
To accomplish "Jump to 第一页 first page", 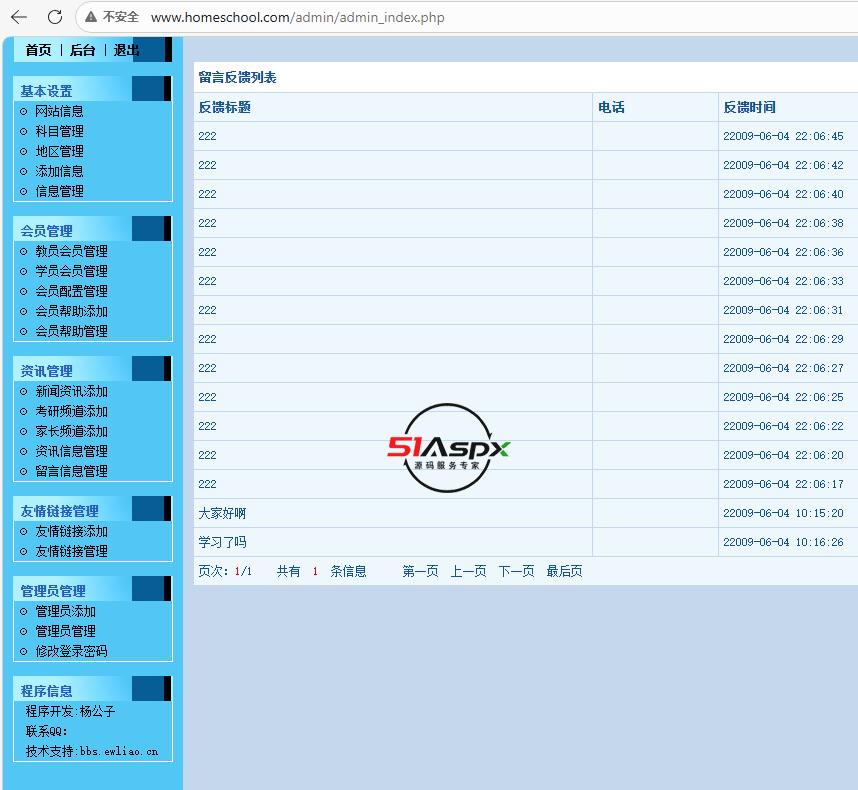I will click(x=420, y=571).
